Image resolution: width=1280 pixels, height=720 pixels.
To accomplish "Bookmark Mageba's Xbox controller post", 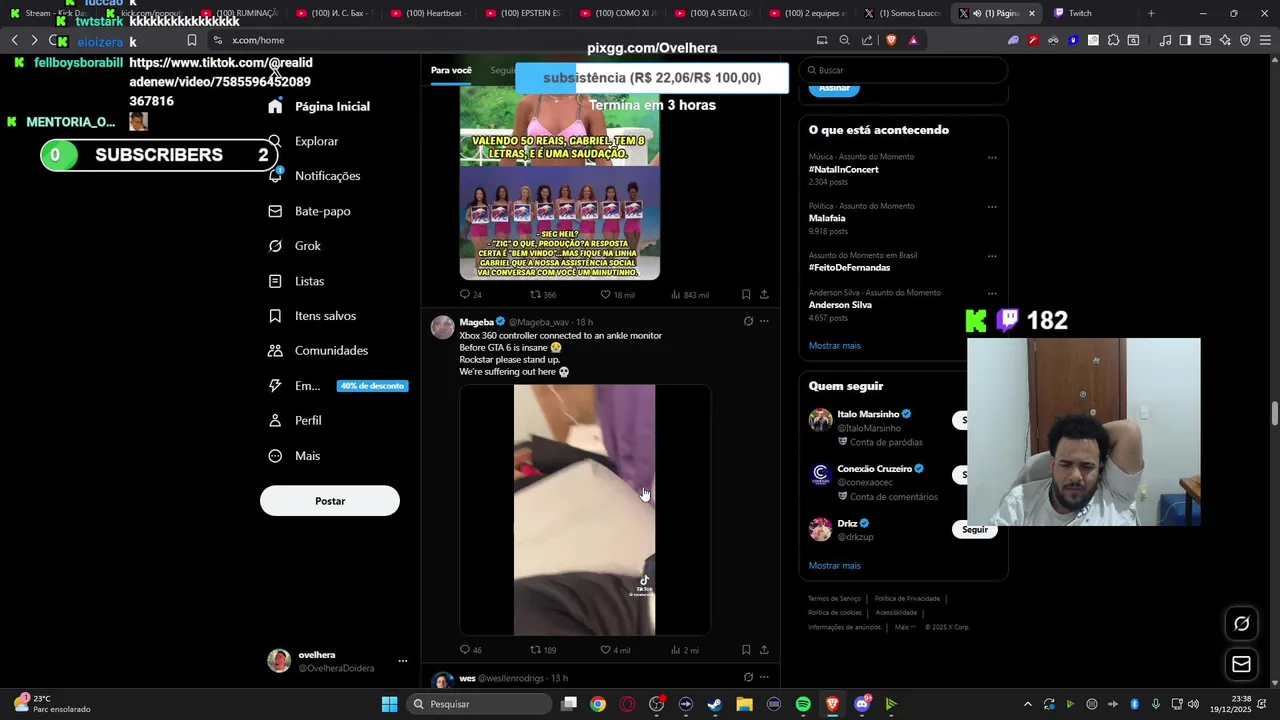I will coord(746,650).
